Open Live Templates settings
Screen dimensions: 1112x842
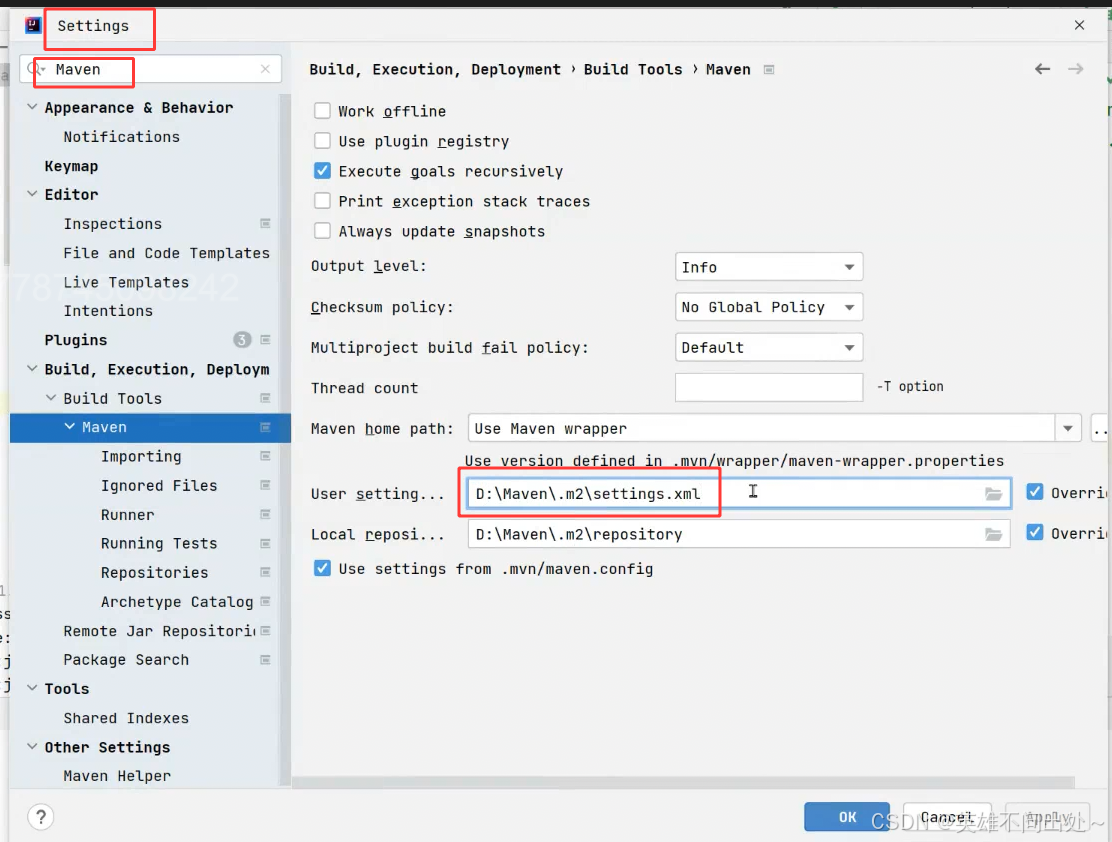126,282
